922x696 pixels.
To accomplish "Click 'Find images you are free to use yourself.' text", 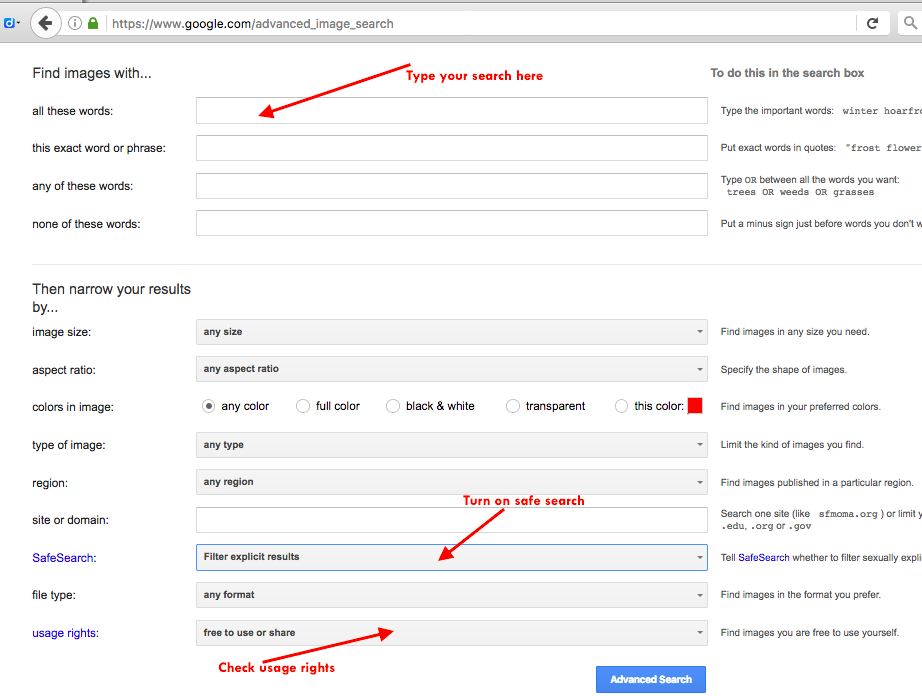I will point(810,633).
